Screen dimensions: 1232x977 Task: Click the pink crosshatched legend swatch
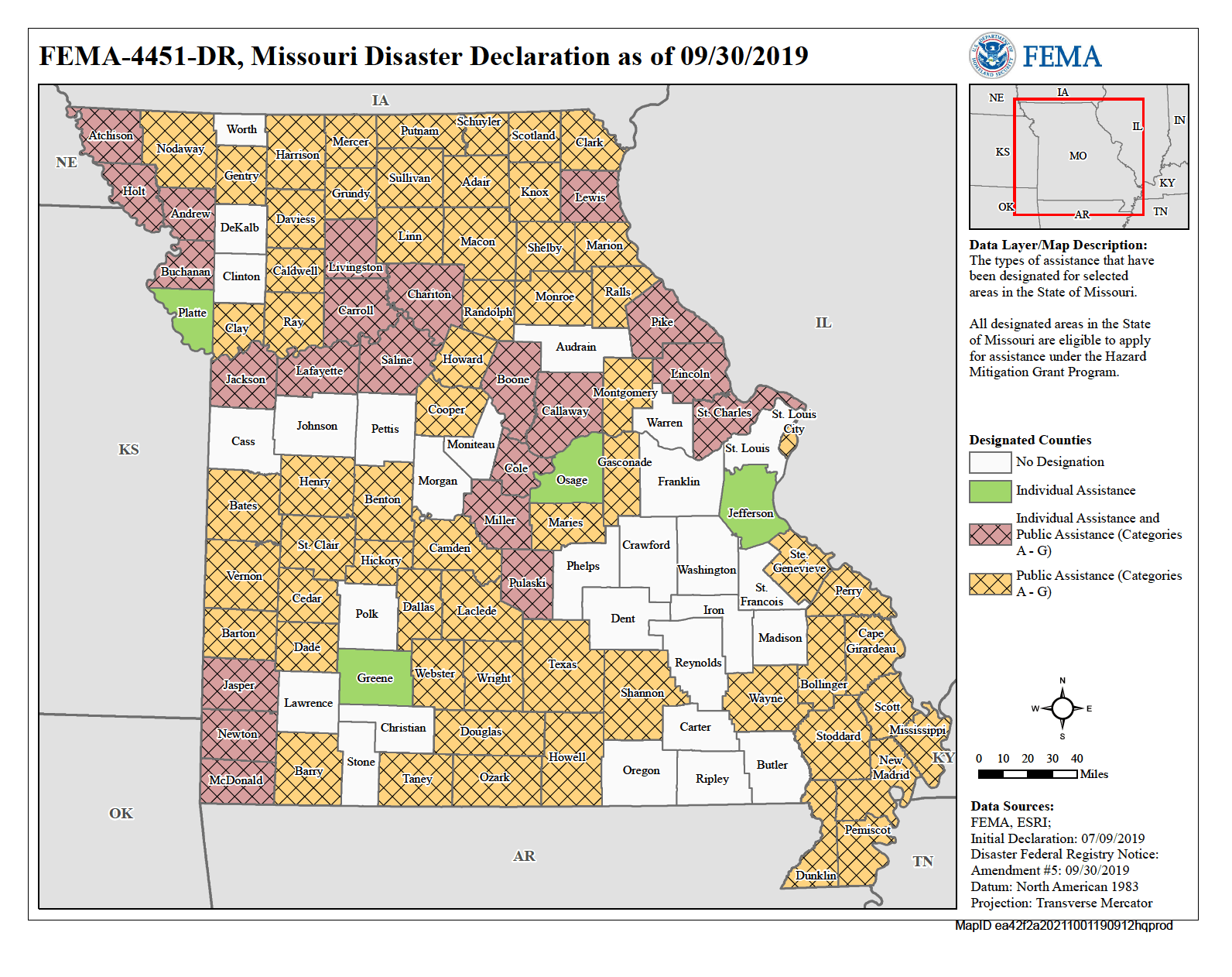click(990, 534)
